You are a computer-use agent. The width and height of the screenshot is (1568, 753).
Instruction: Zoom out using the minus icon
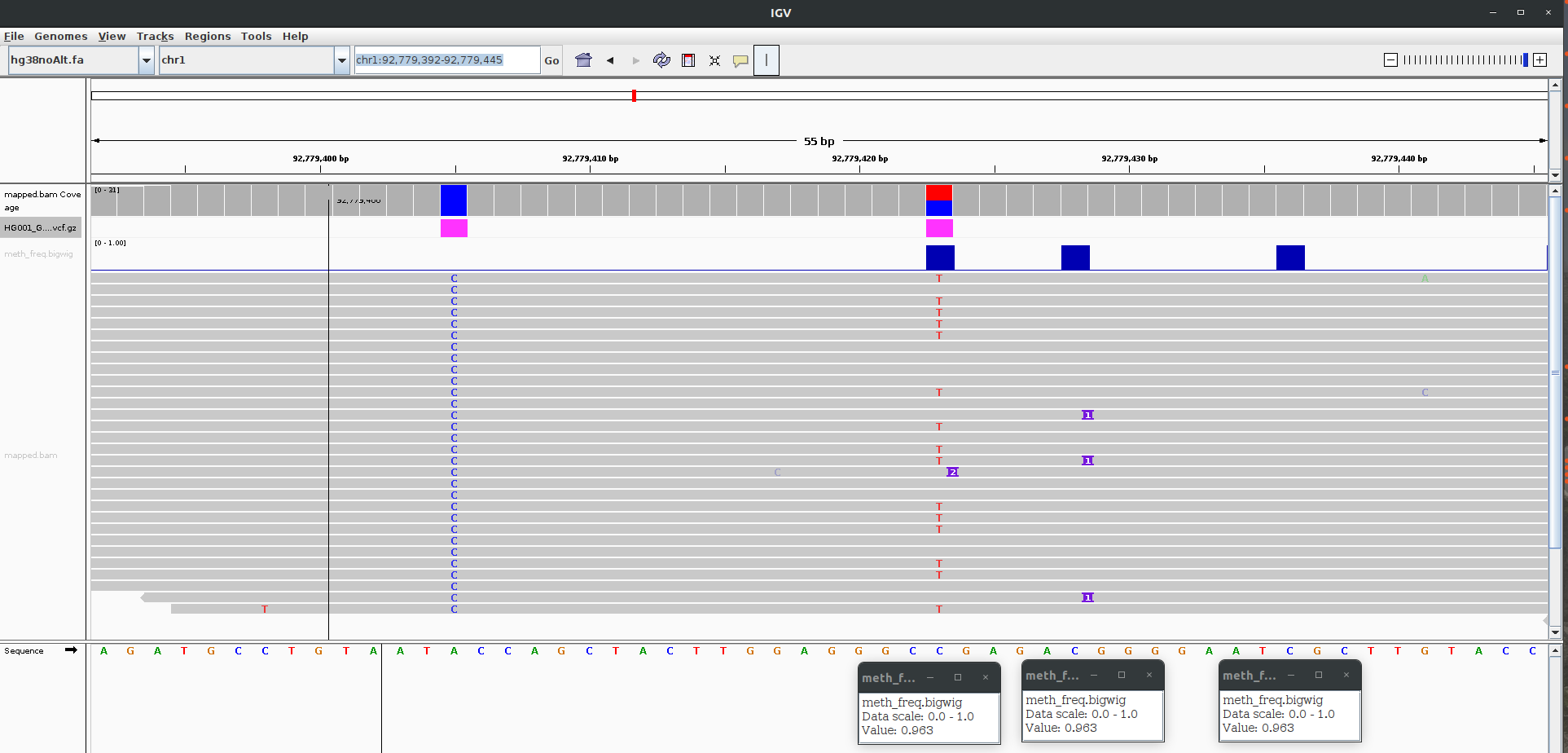tap(1391, 59)
